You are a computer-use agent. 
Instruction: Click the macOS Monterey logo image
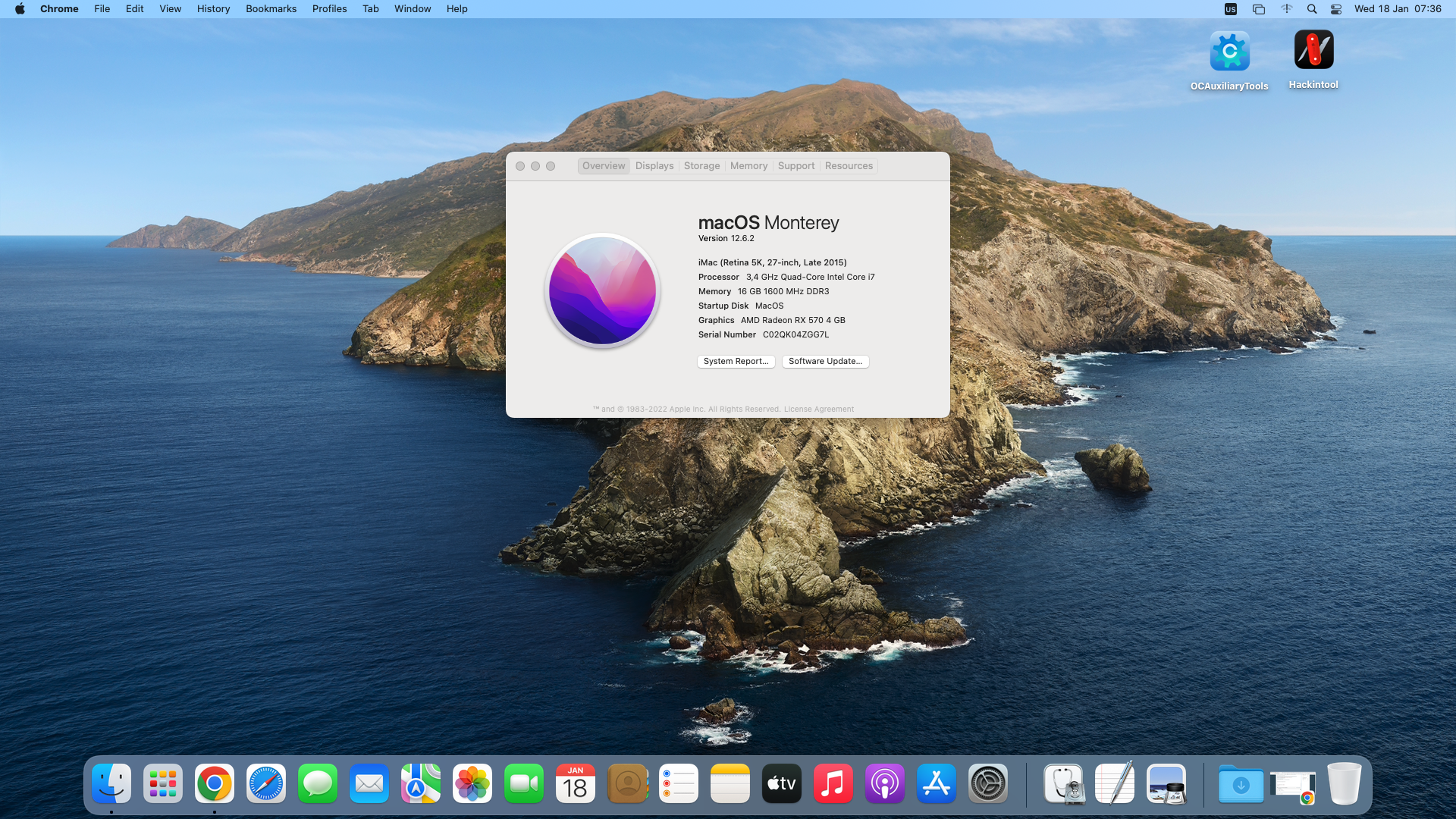[602, 290]
